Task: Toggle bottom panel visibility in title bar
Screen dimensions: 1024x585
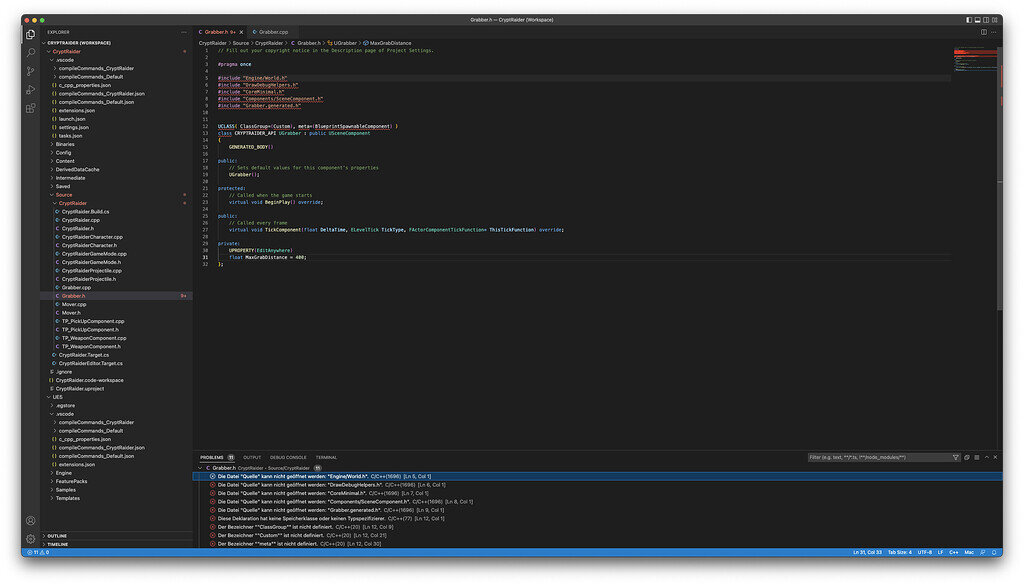Action: [978, 20]
